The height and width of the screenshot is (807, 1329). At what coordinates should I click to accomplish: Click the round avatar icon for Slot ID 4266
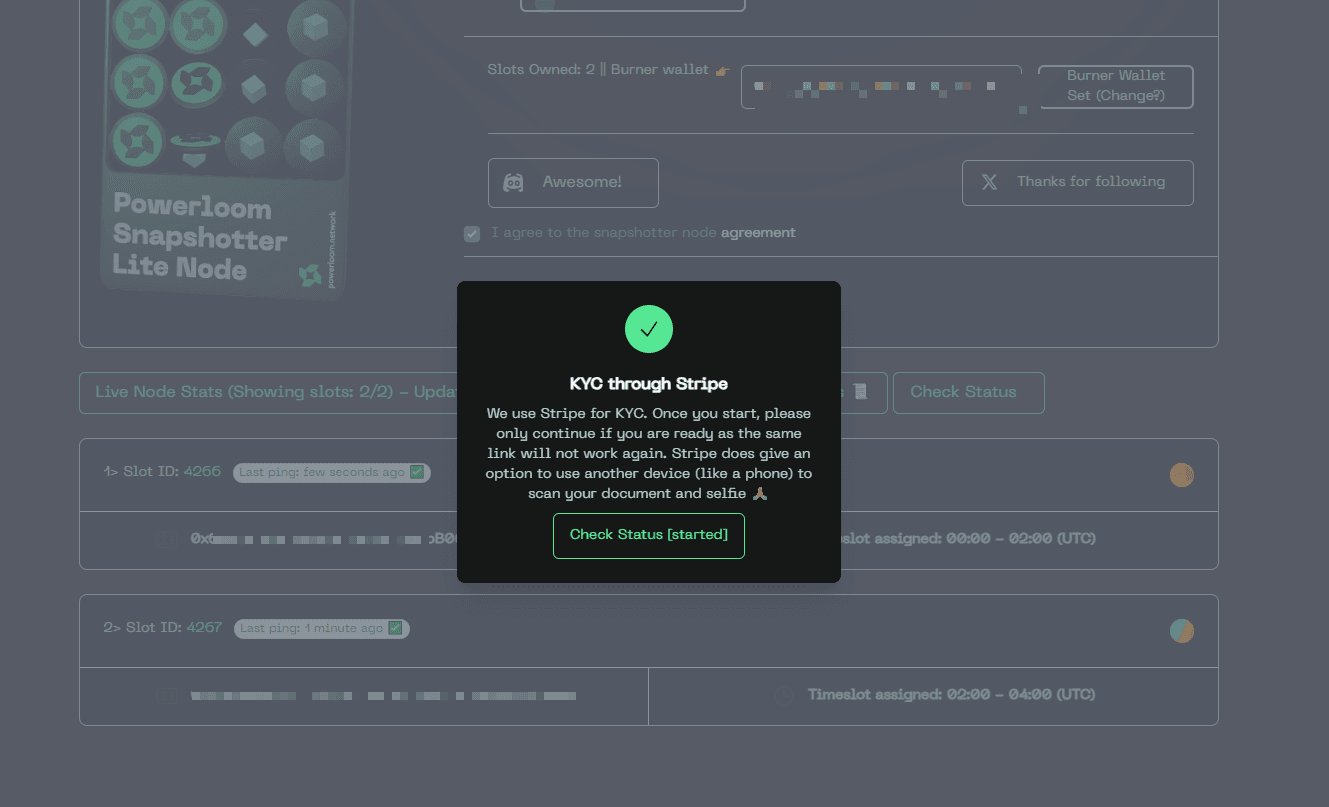[1182, 475]
